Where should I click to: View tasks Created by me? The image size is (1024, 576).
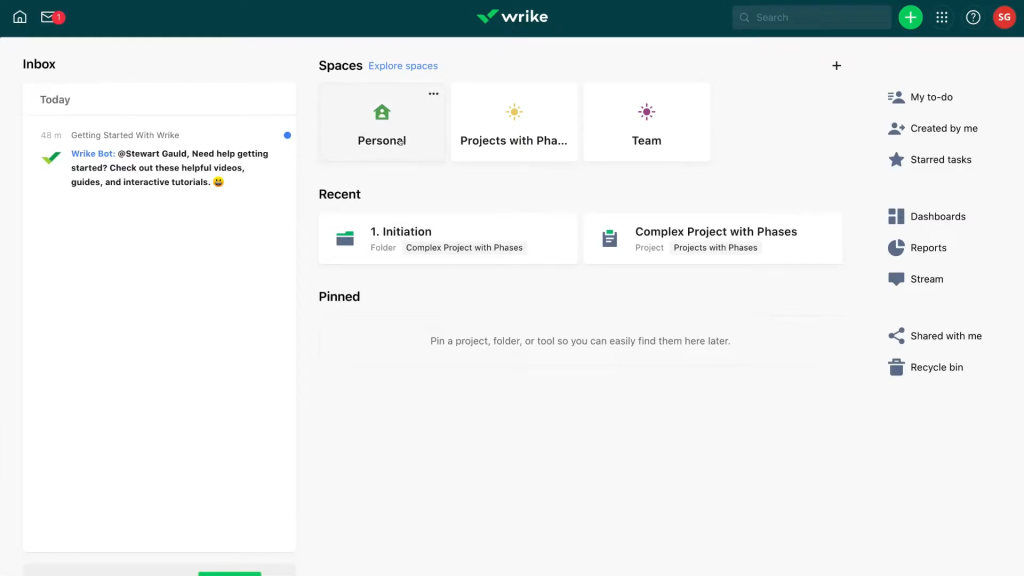(936, 128)
